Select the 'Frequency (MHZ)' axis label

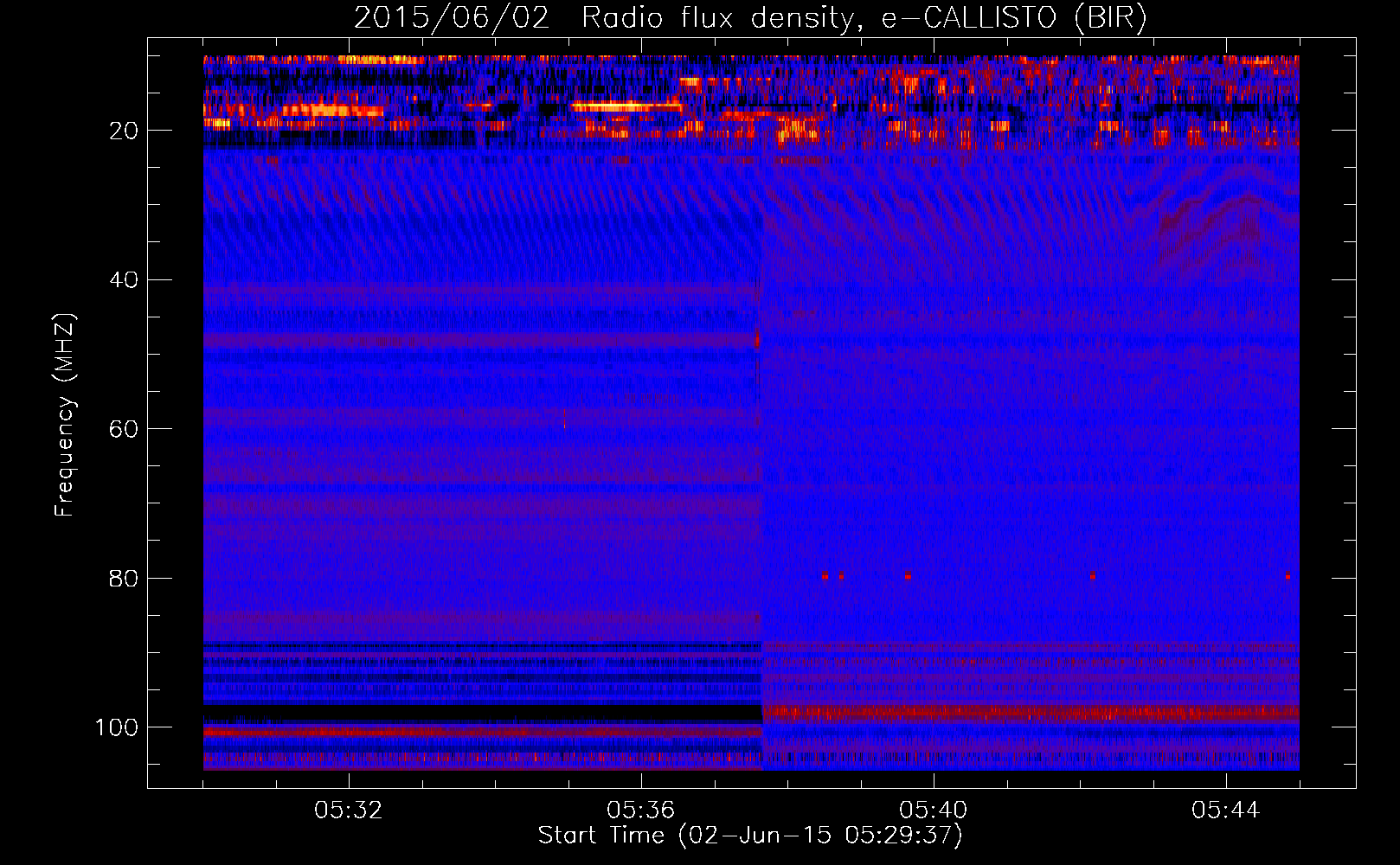pos(65,415)
